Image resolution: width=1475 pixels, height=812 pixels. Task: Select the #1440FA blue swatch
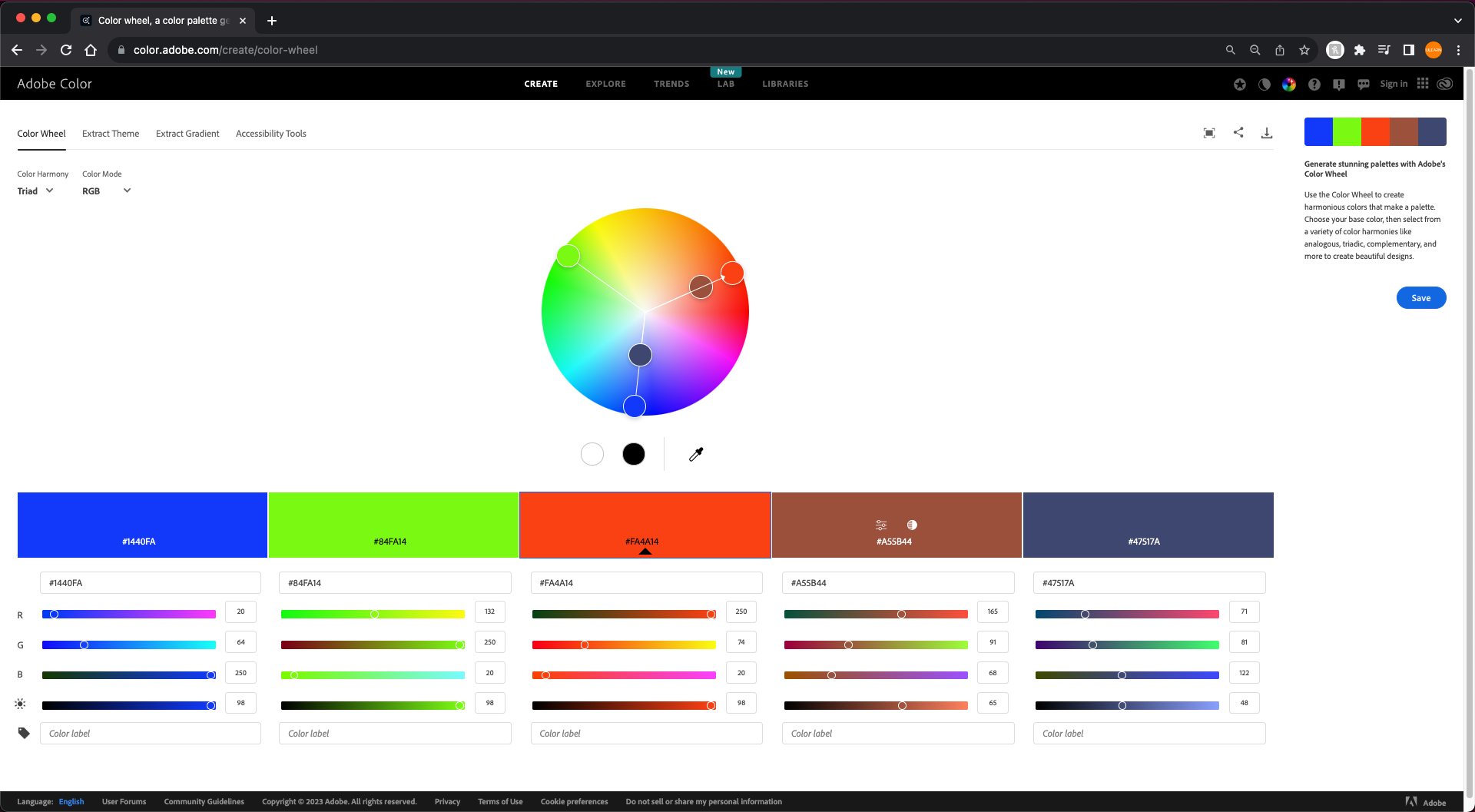(142, 525)
